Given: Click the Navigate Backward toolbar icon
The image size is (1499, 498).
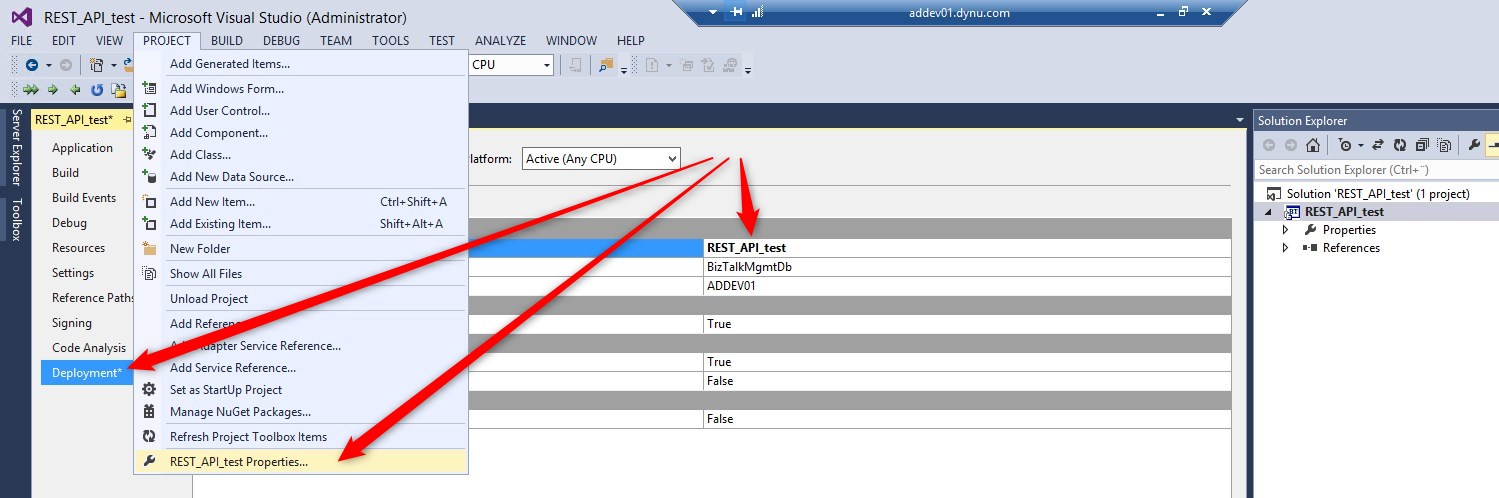Looking at the screenshot, I should [32, 65].
